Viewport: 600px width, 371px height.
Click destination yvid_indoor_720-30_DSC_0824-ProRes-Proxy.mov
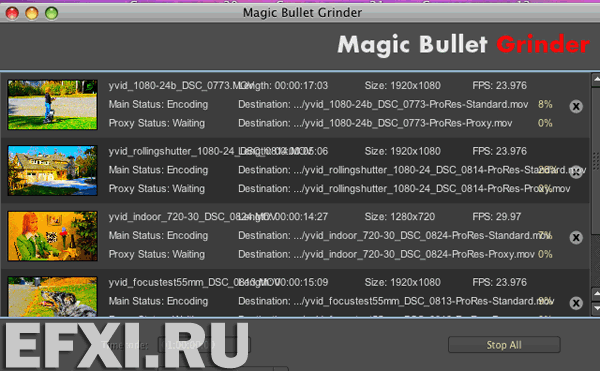(386, 254)
